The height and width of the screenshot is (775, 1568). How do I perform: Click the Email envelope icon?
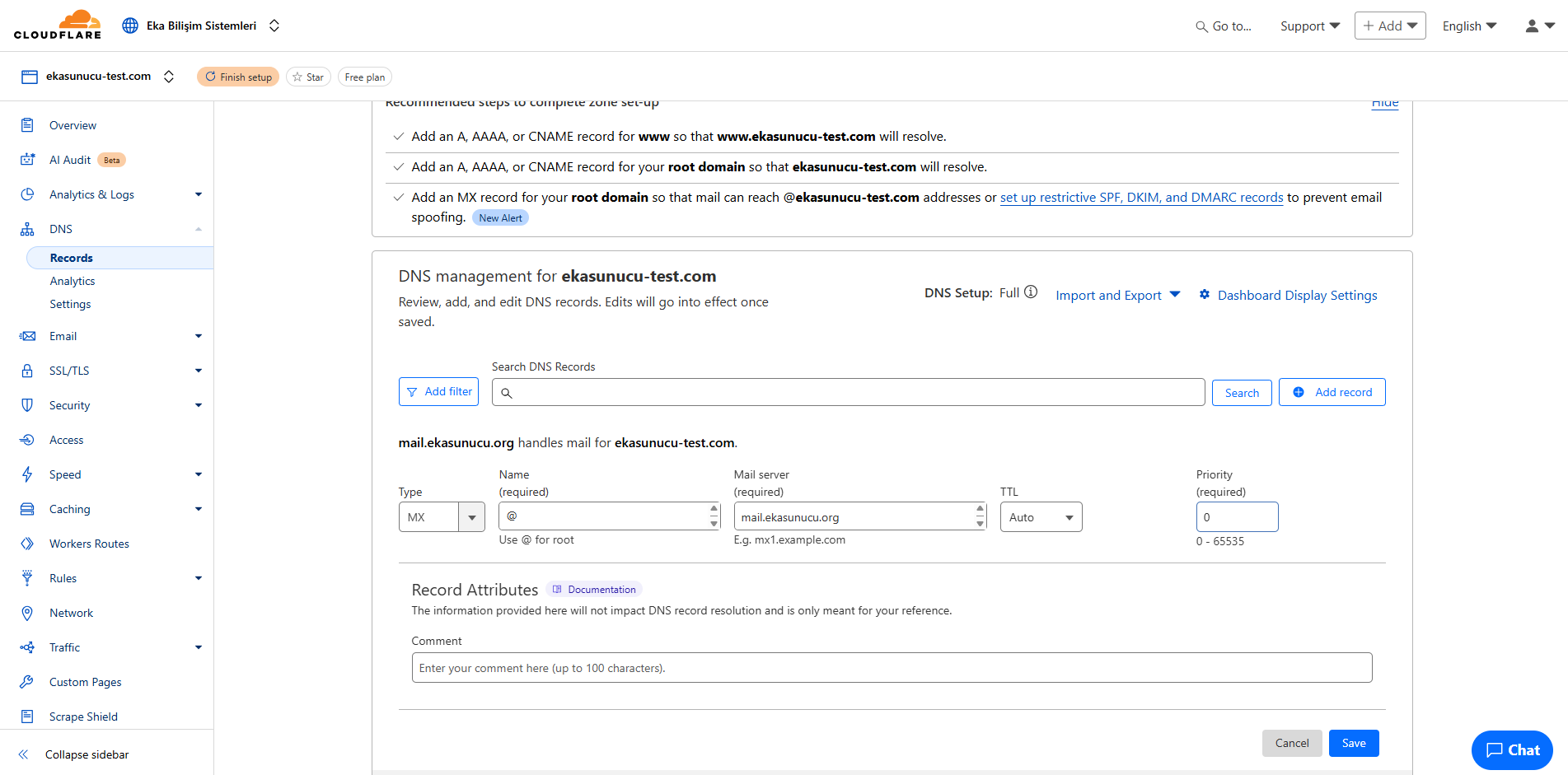[x=27, y=336]
